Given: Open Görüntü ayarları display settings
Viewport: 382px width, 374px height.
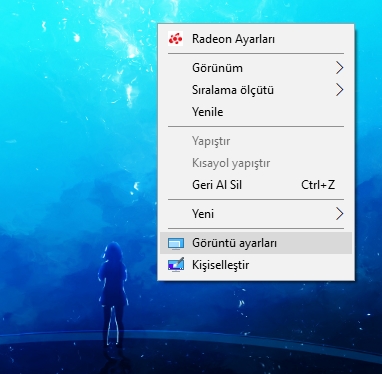Looking at the screenshot, I should 256,243.
